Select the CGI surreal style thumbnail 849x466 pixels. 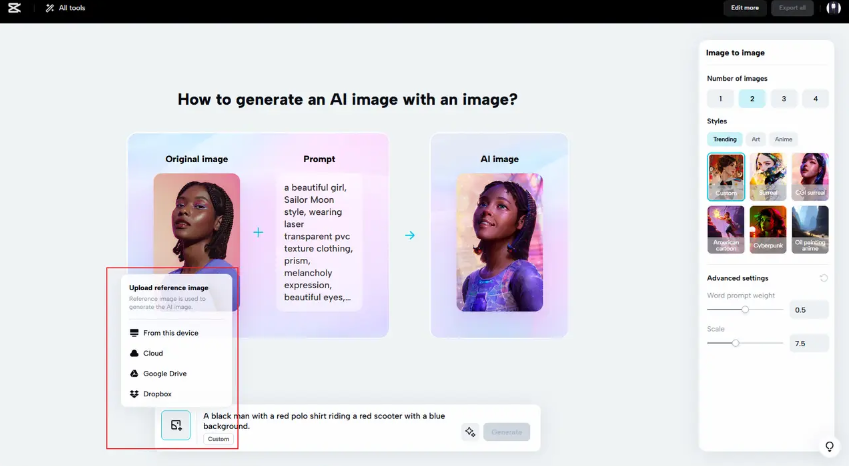(810, 176)
